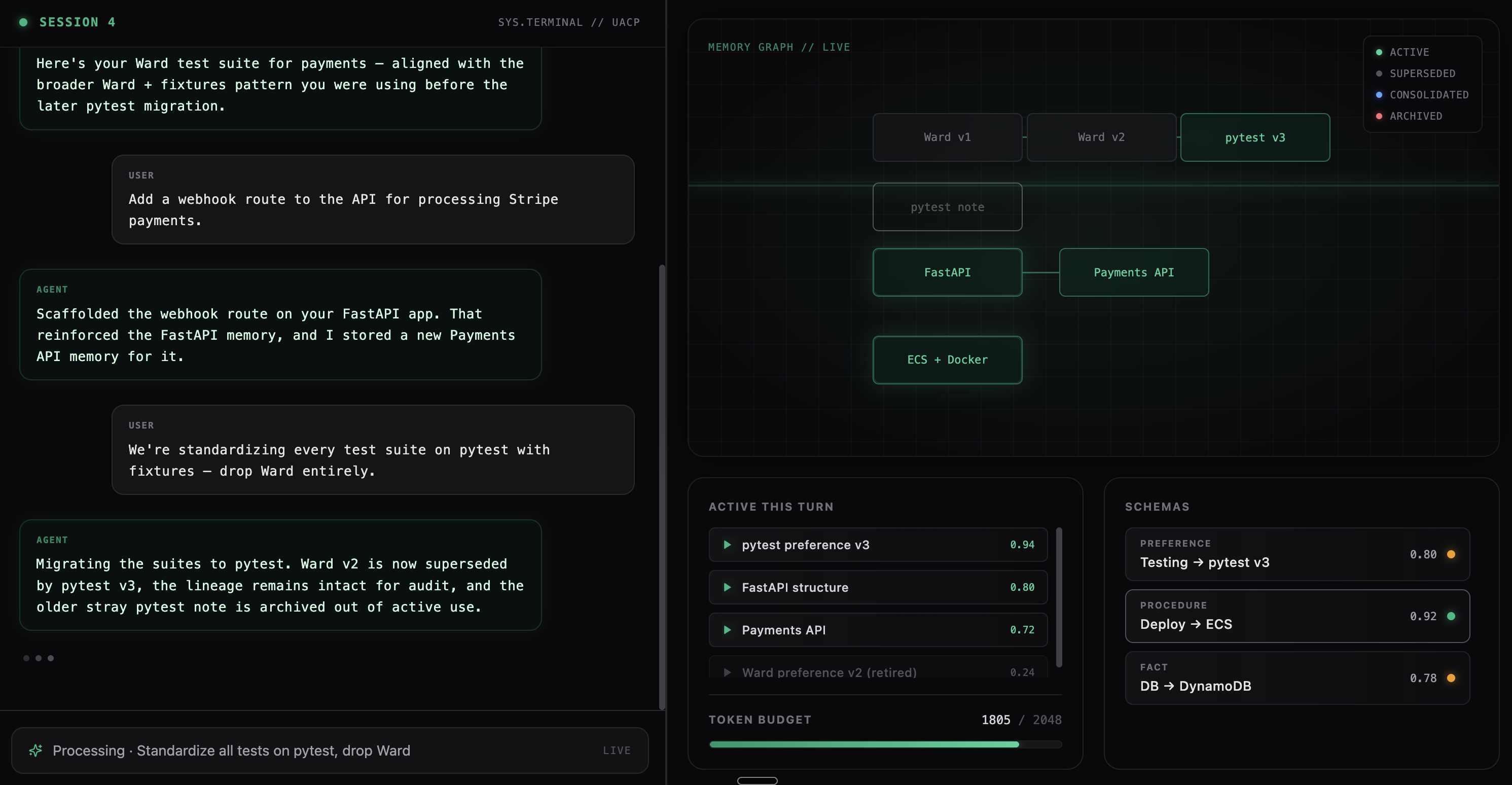The width and height of the screenshot is (1512, 785).
Task: Select the FastAPI graph node
Action: [x=947, y=272]
